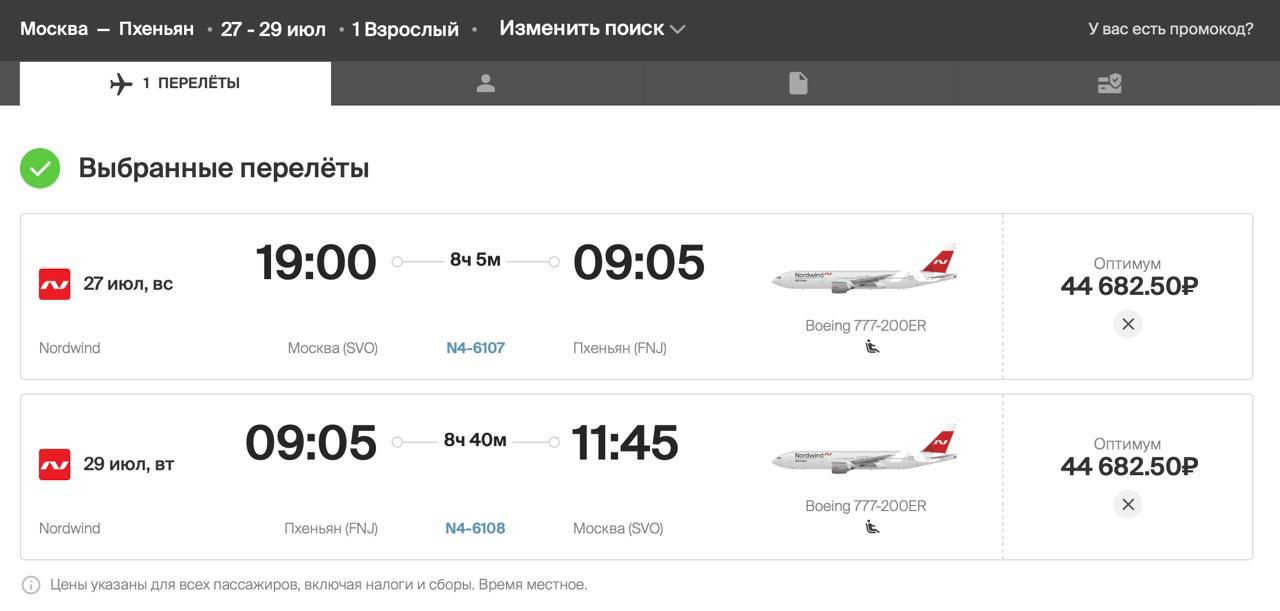Screen dimensions: 1280x611
Task: Click Nordwind logo for the 29 июл flight
Action: [54, 464]
